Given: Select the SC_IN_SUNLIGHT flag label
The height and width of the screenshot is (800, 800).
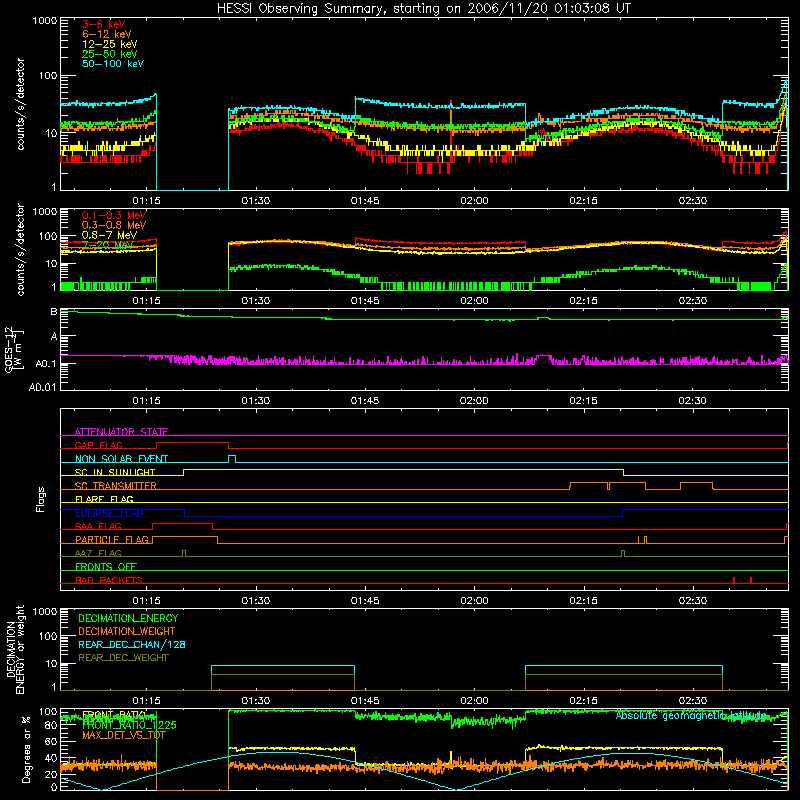Looking at the screenshot, I should pyautogui.click(x=115, y=472).
